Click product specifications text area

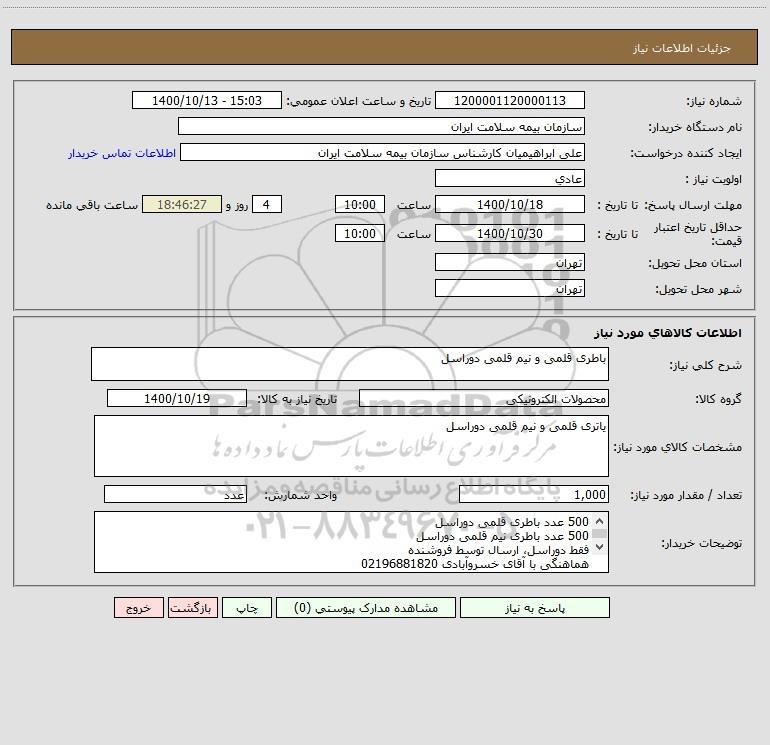click(x=351, y=446)
